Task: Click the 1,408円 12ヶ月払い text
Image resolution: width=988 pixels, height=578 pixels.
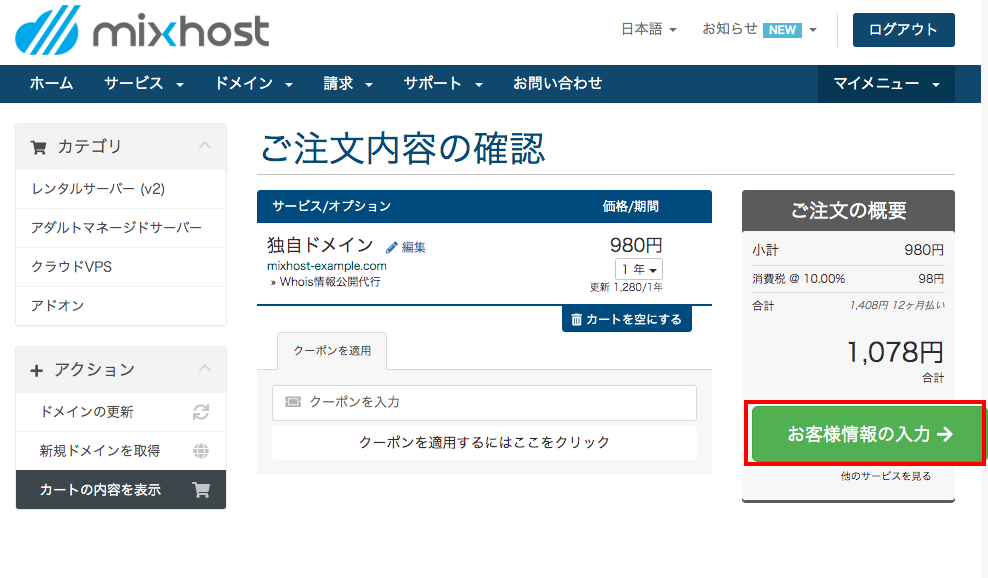Action: 897,305
